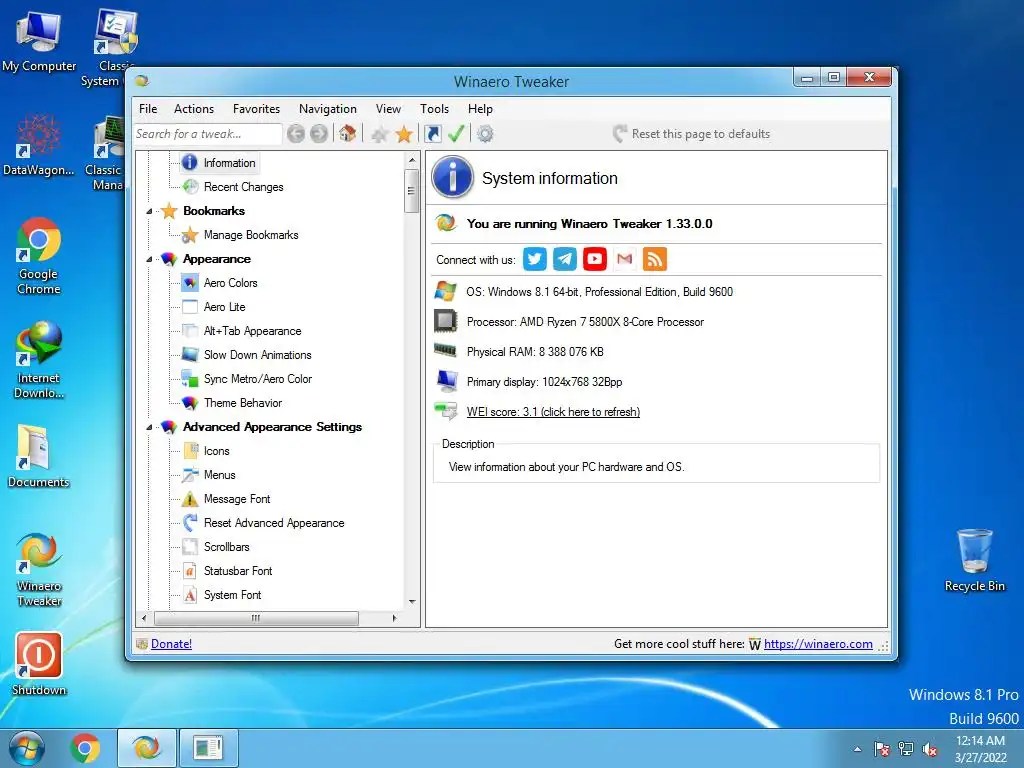Screen dimensions: 1024x768
Task: Click the green checkmark toolbar icon
Action: (456, 134)
